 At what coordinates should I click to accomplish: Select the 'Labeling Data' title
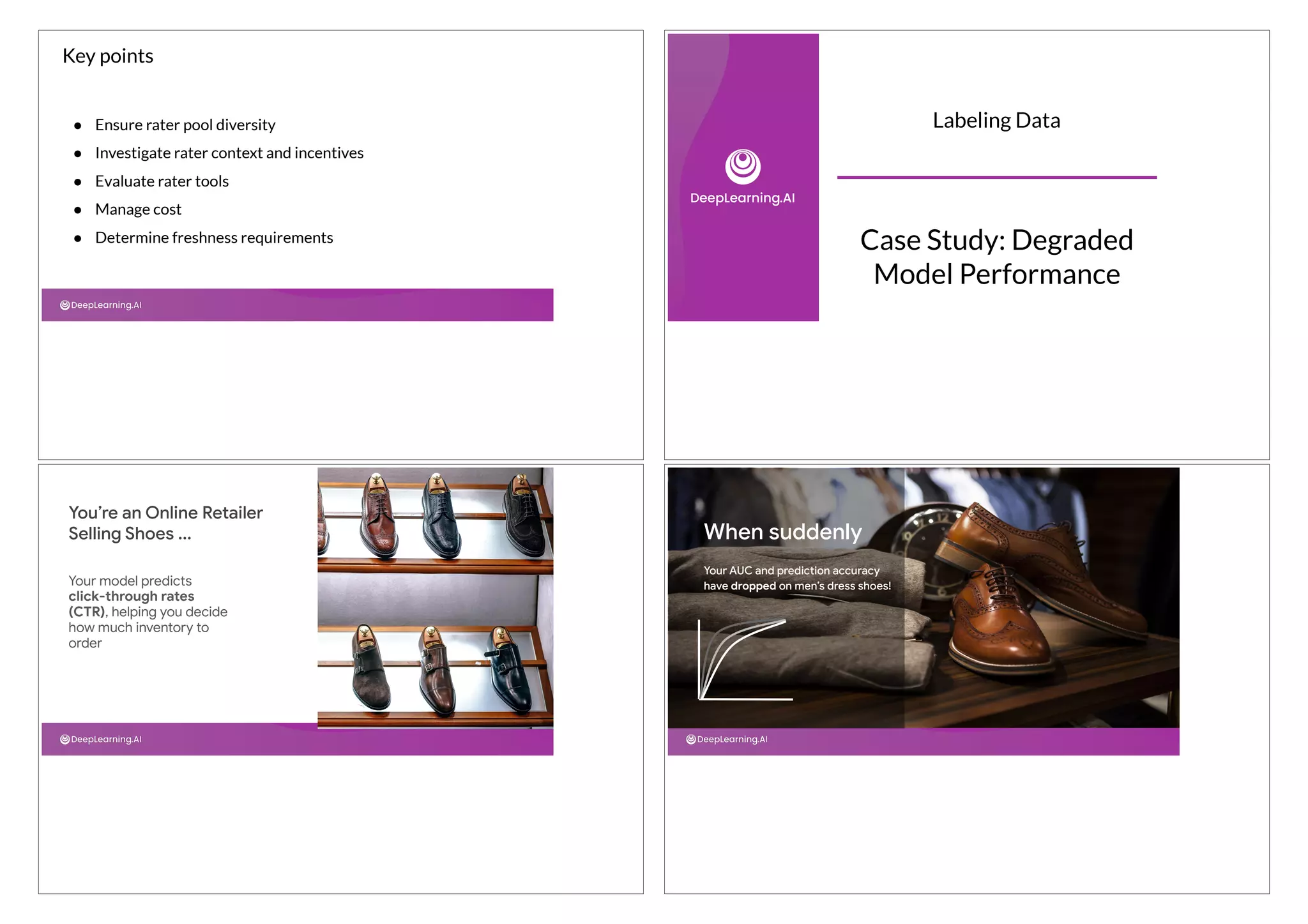996,121
